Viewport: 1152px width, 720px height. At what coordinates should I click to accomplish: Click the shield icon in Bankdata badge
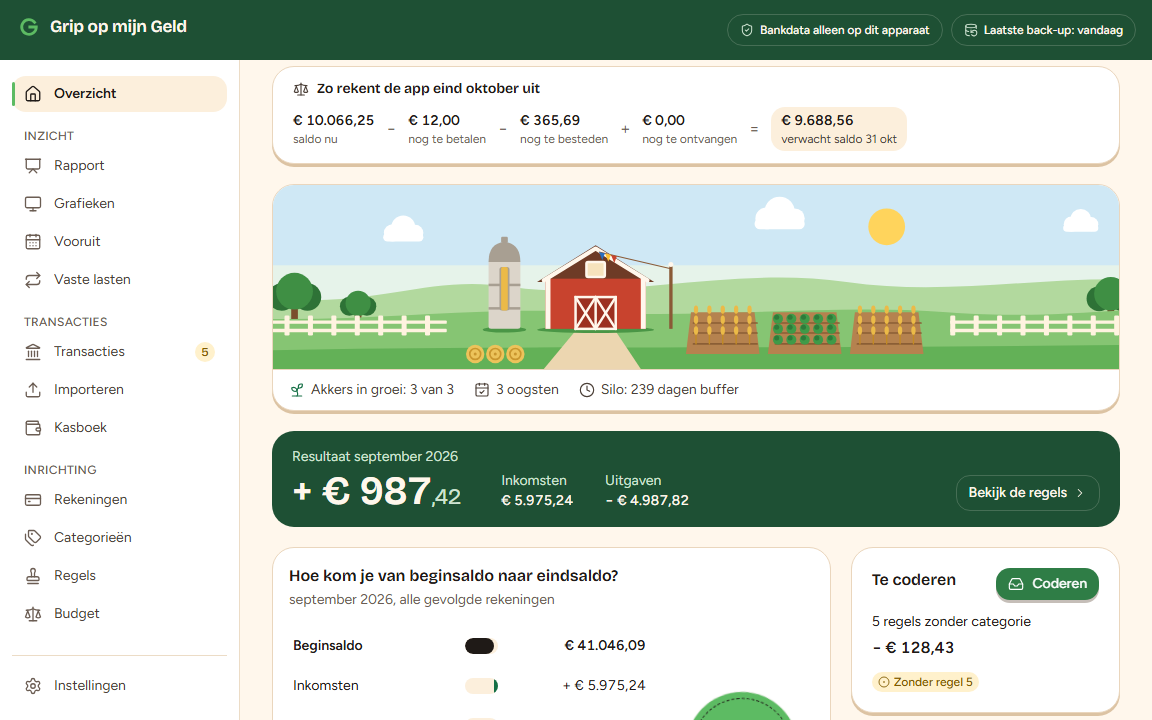pyautogui.click(x=746, y=30)
